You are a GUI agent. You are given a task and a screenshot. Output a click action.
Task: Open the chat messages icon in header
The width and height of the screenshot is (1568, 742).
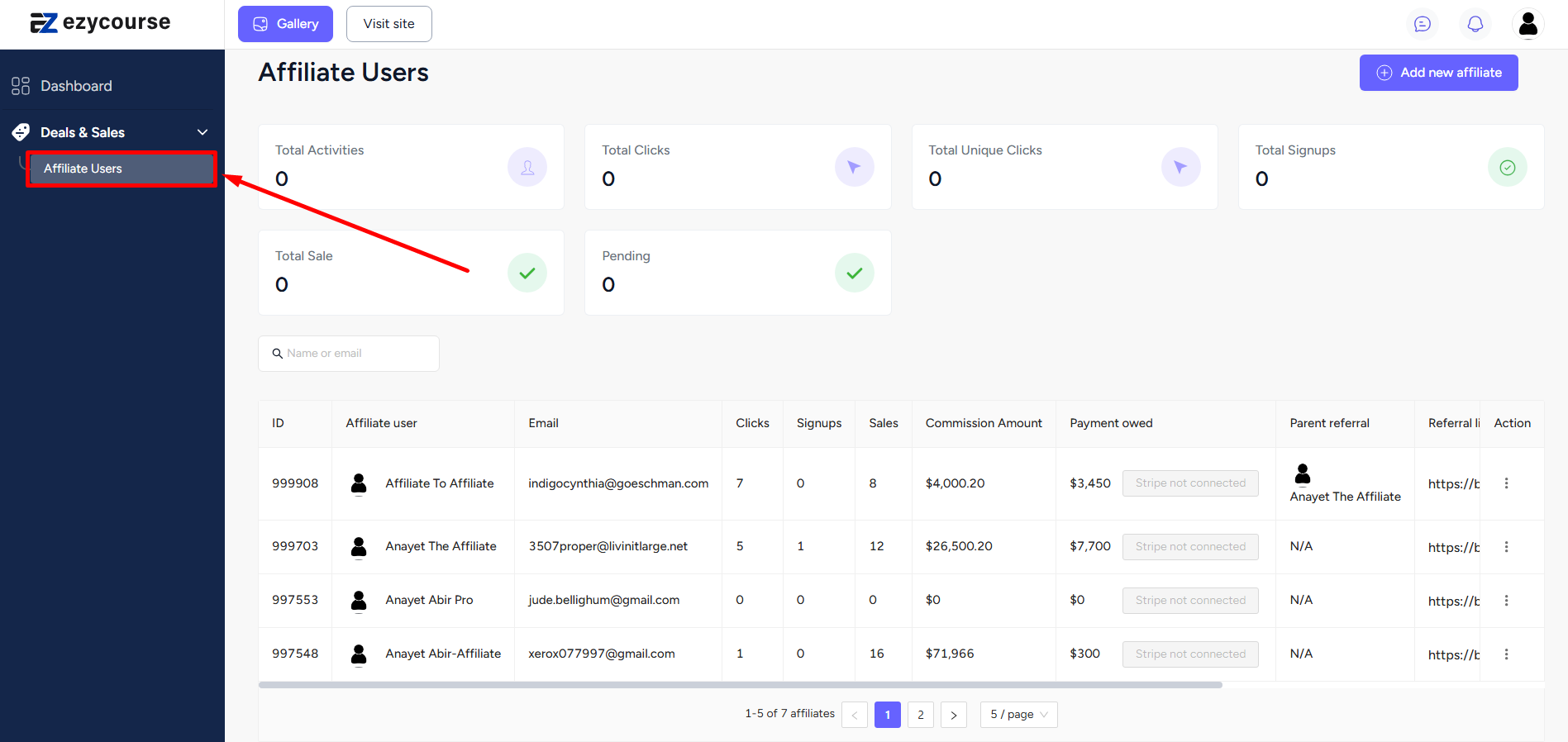(1423, 24)
